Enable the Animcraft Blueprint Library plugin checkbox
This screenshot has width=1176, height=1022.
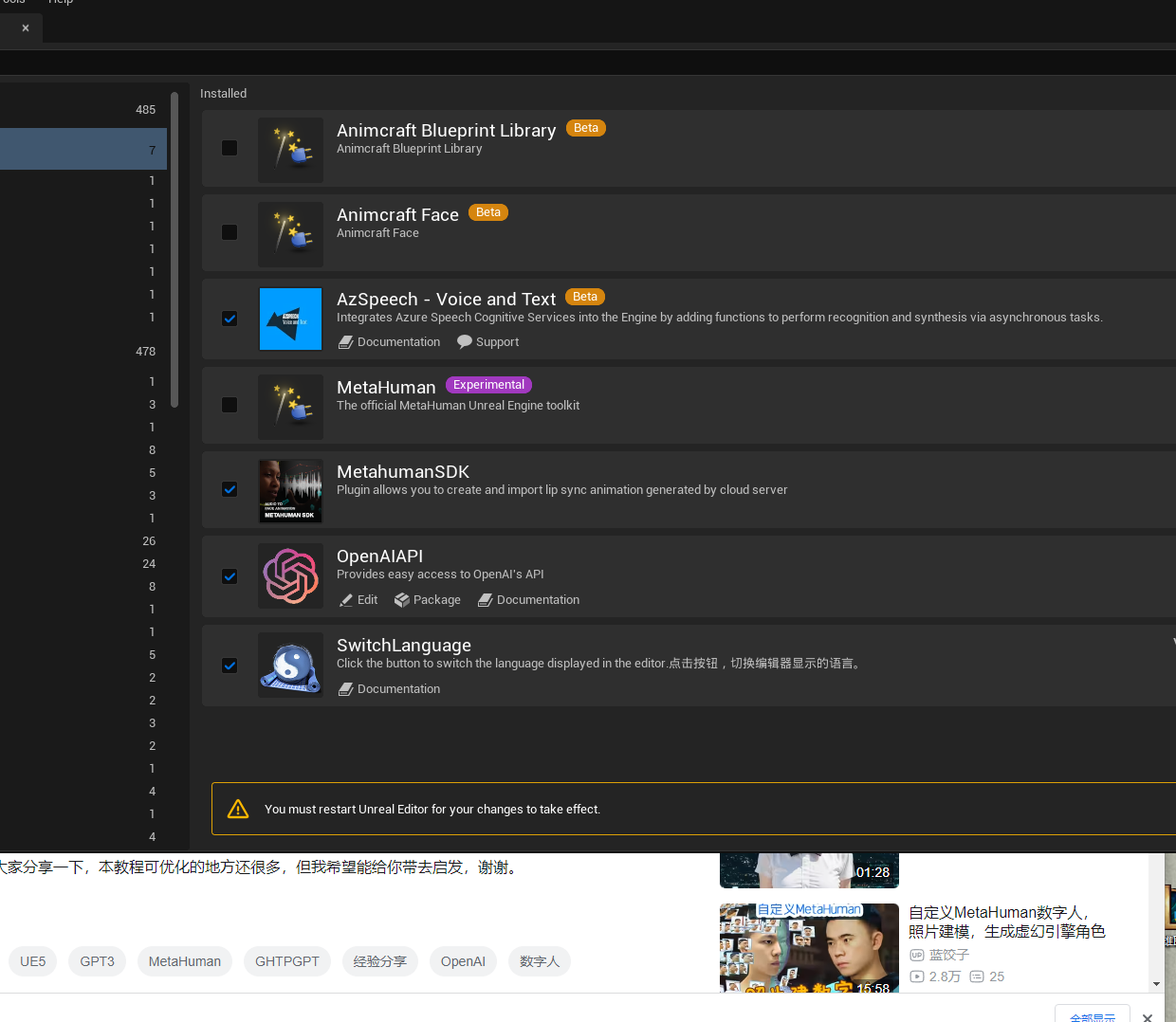tap(230, 148)
